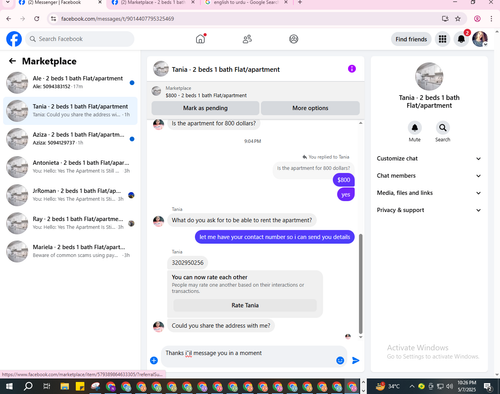Reload the browser page

pyautogui.click(x=37, y=19)
